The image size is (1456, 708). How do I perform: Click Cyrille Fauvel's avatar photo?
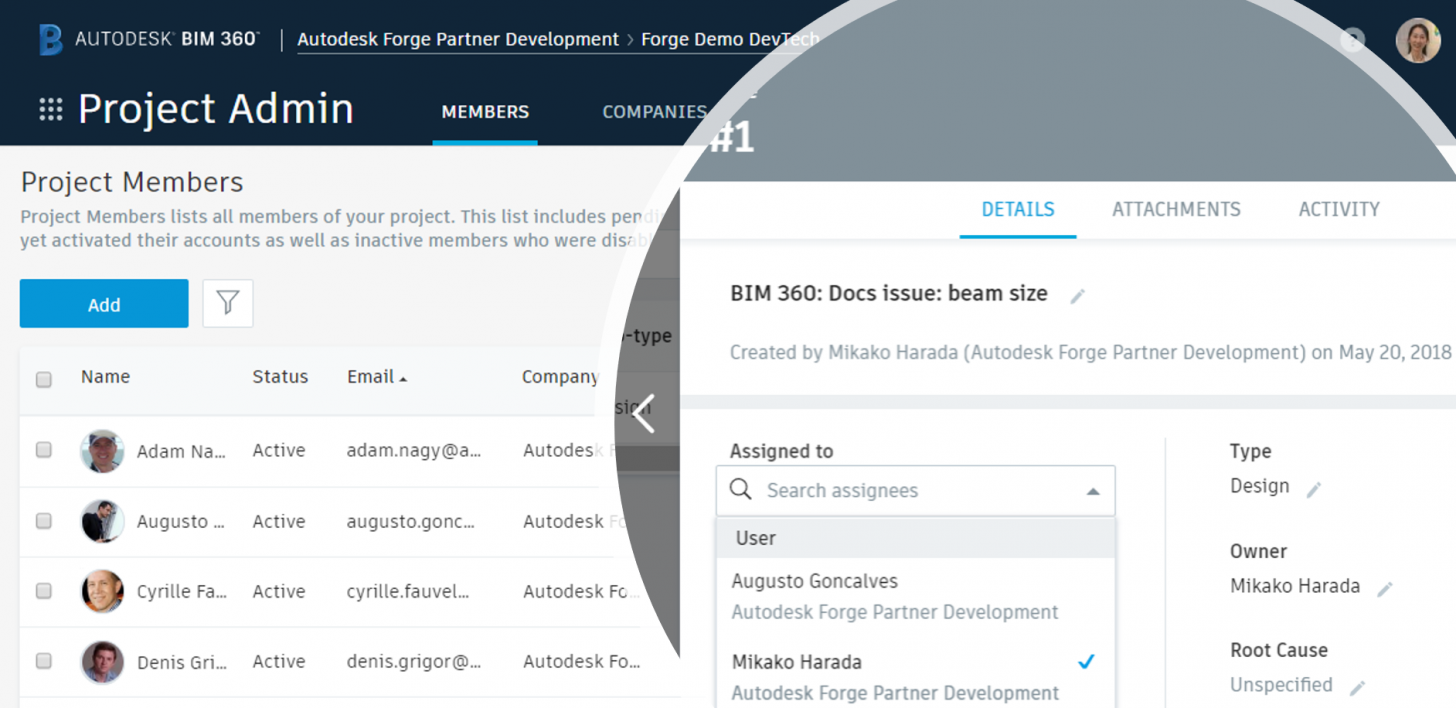[102, 591]
